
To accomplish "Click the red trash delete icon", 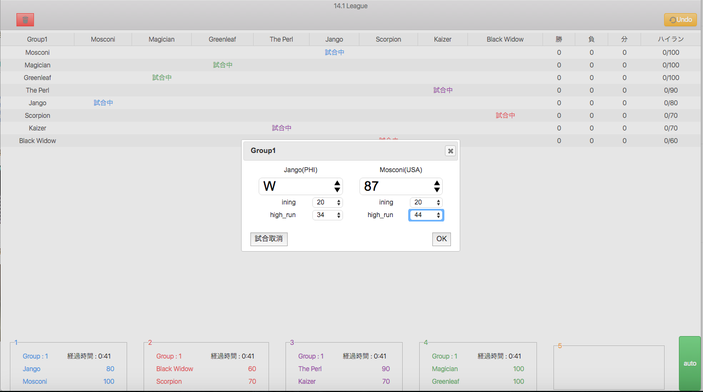I will point(25,20).
